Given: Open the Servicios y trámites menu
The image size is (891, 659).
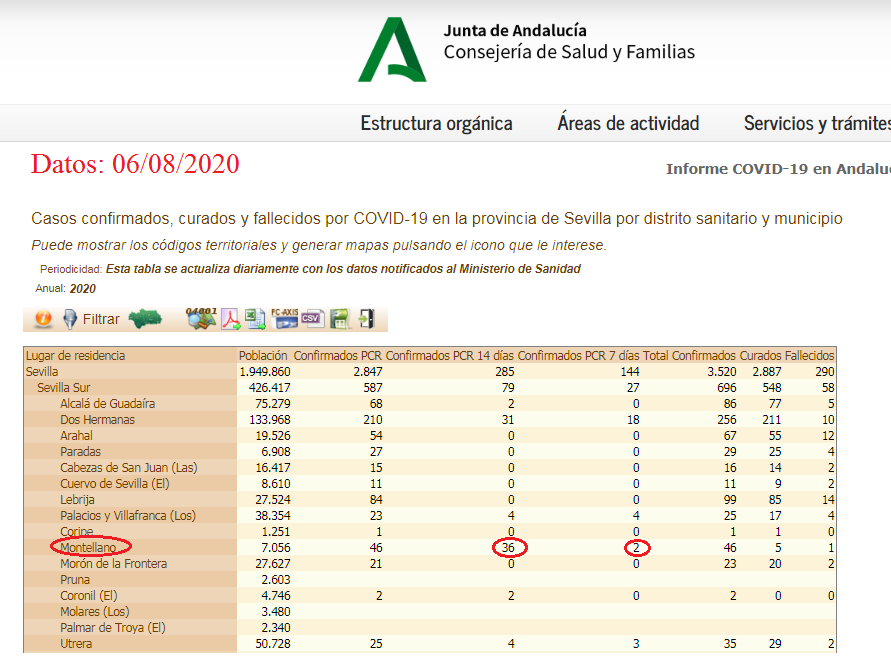Looking at the screenshot, I should [816, 124].
